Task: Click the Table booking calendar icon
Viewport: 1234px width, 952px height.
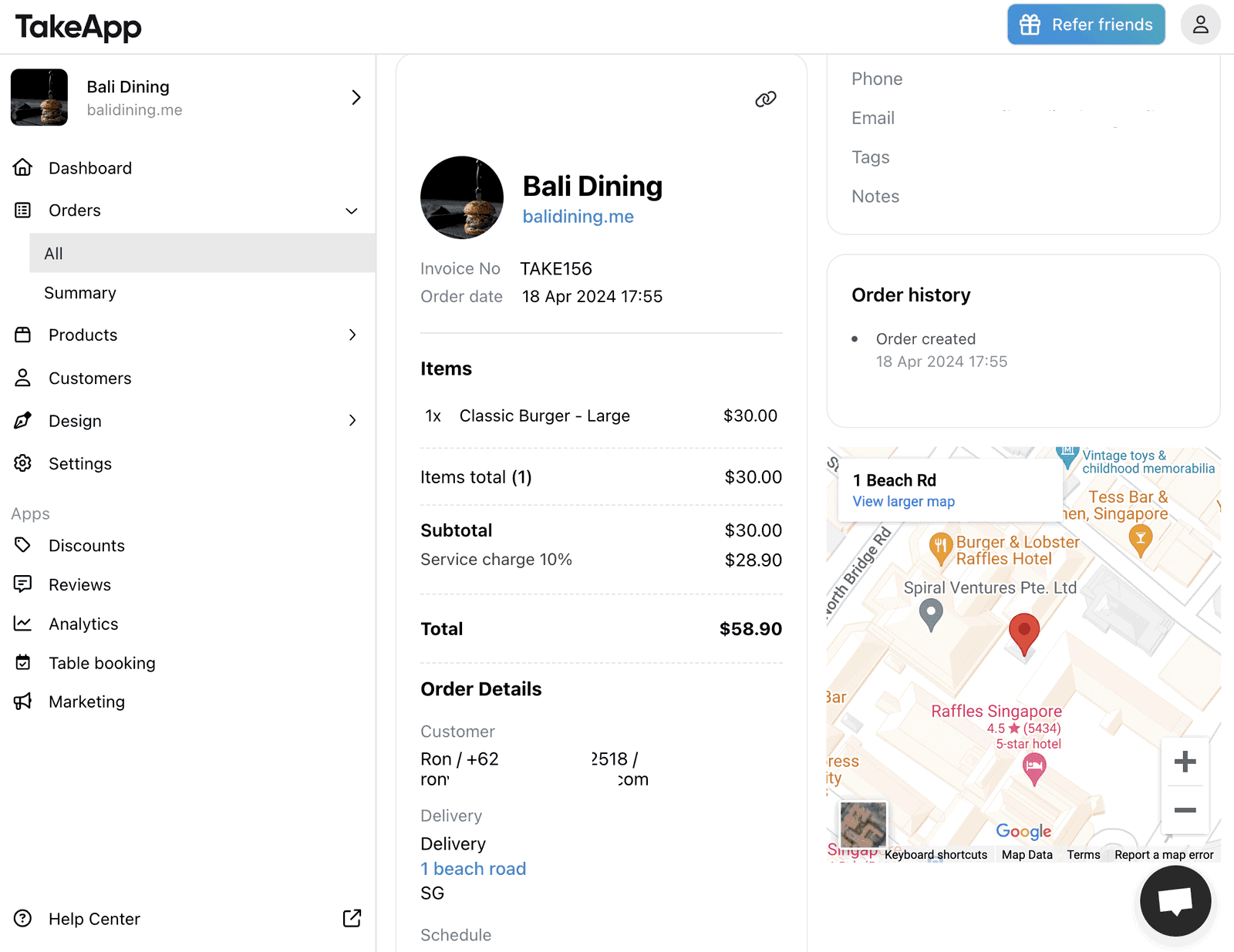Action: (x=23, y=662)
